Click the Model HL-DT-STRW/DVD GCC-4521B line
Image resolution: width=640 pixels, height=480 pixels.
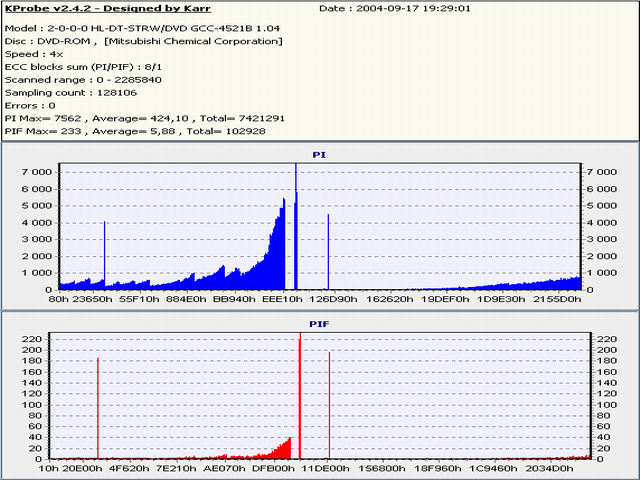pos(142,28)
